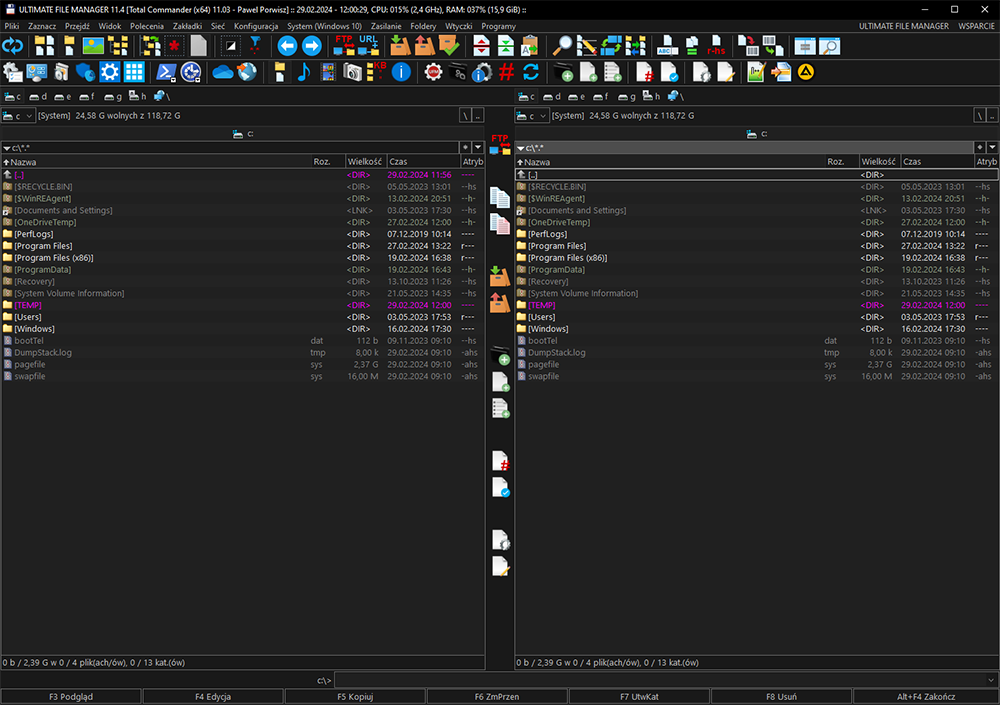Click Alt+F4 Zakończ button

[926, 697]
